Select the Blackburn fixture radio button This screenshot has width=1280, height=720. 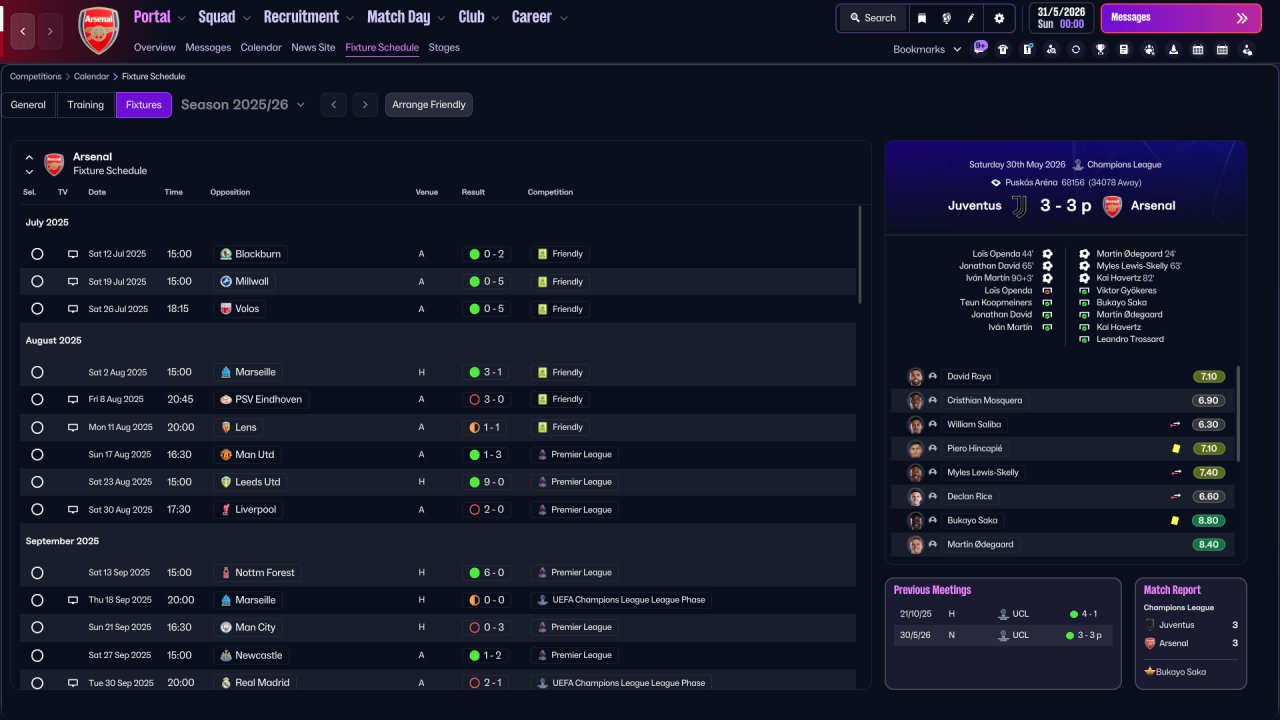[x=37, y=254]
